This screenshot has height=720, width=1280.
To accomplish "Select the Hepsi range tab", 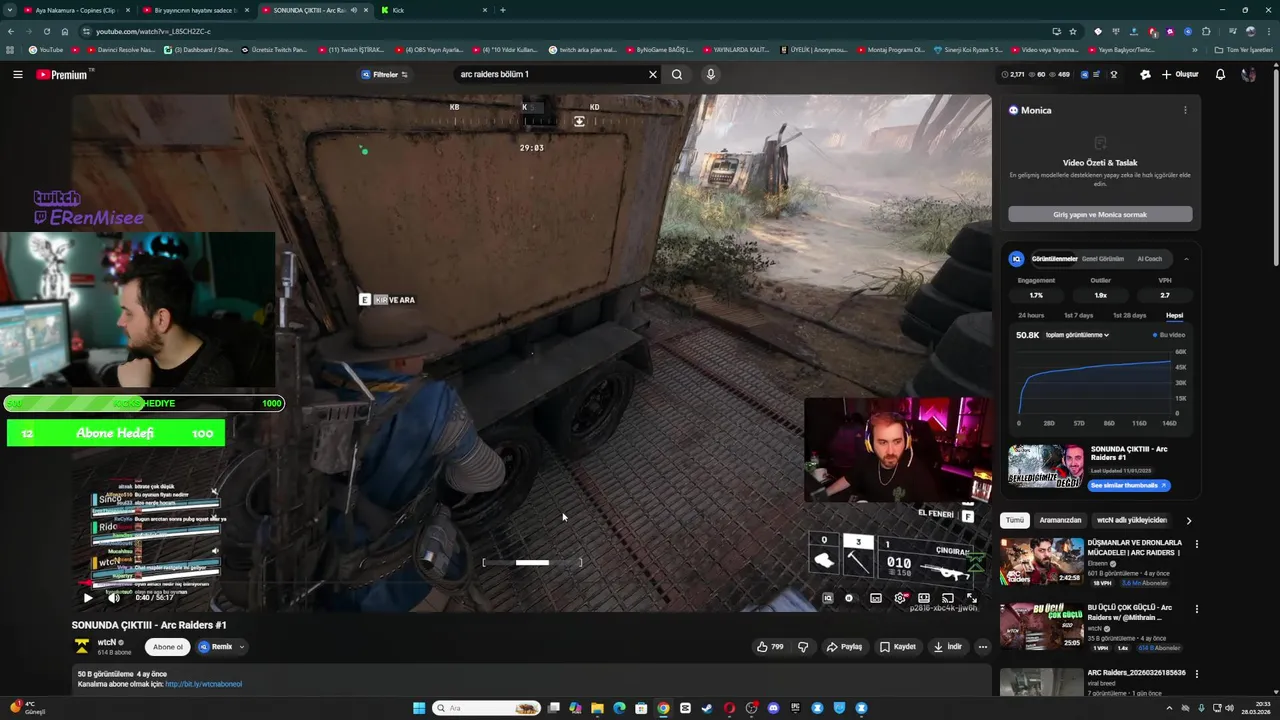I will [1174, 315].
